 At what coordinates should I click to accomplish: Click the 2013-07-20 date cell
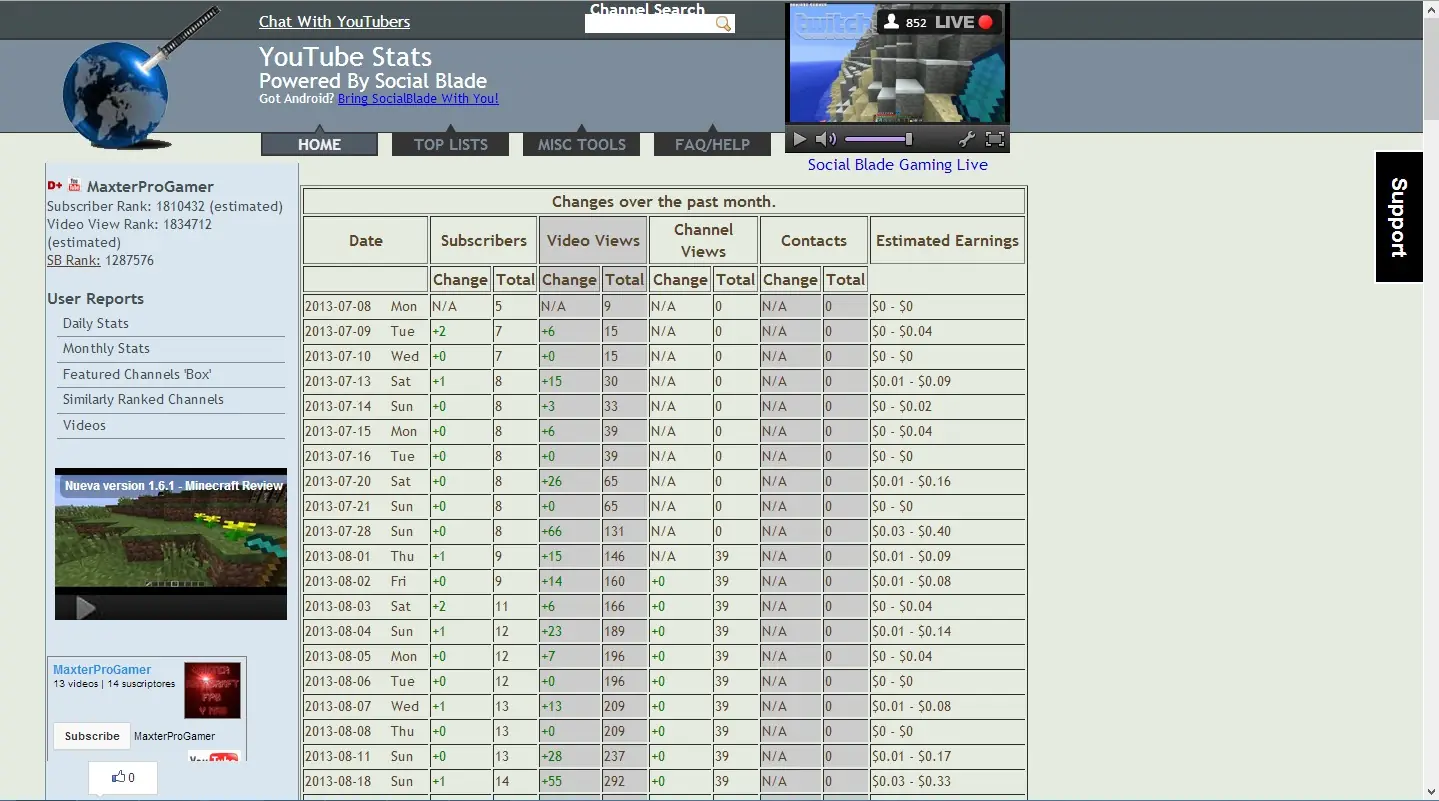tap(365, 481)
